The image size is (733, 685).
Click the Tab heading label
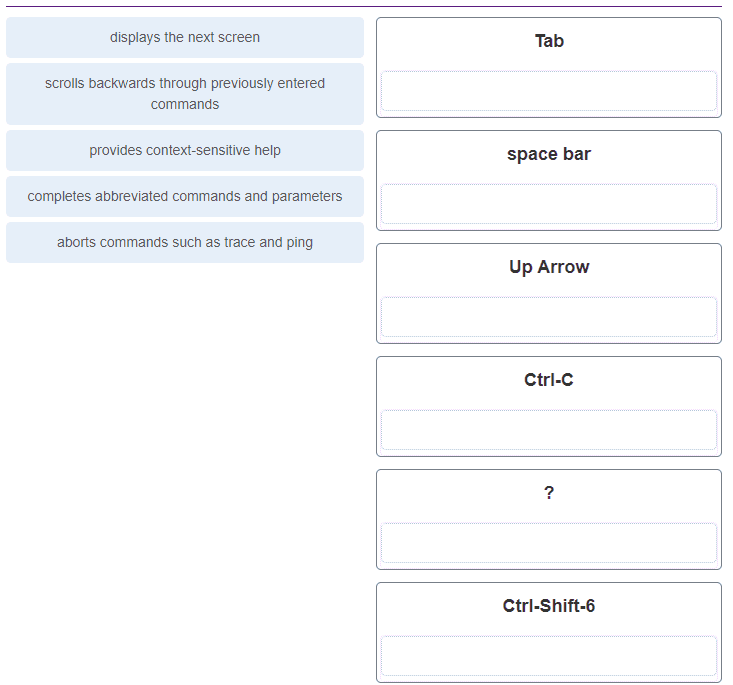click(x=549, y=41)
